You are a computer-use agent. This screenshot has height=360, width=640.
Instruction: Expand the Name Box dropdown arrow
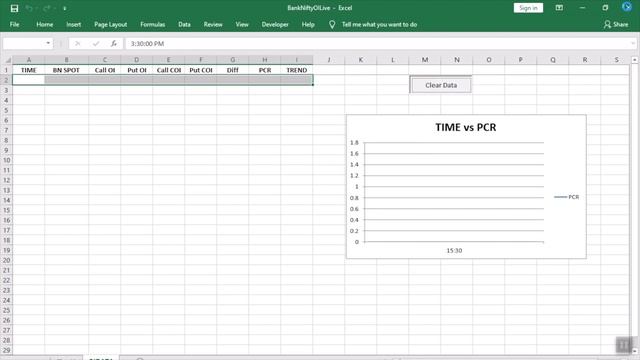tap(48, 43)
